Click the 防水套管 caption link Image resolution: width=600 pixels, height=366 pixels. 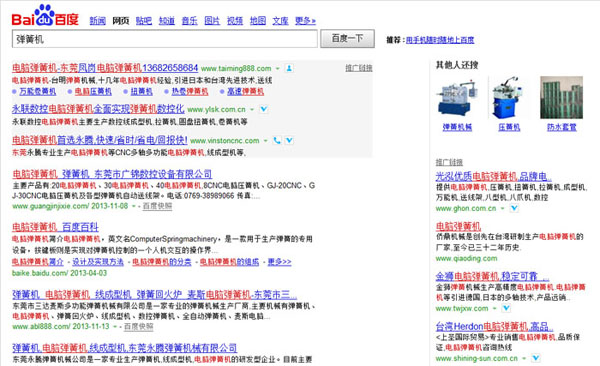click(x=561, y=127)
